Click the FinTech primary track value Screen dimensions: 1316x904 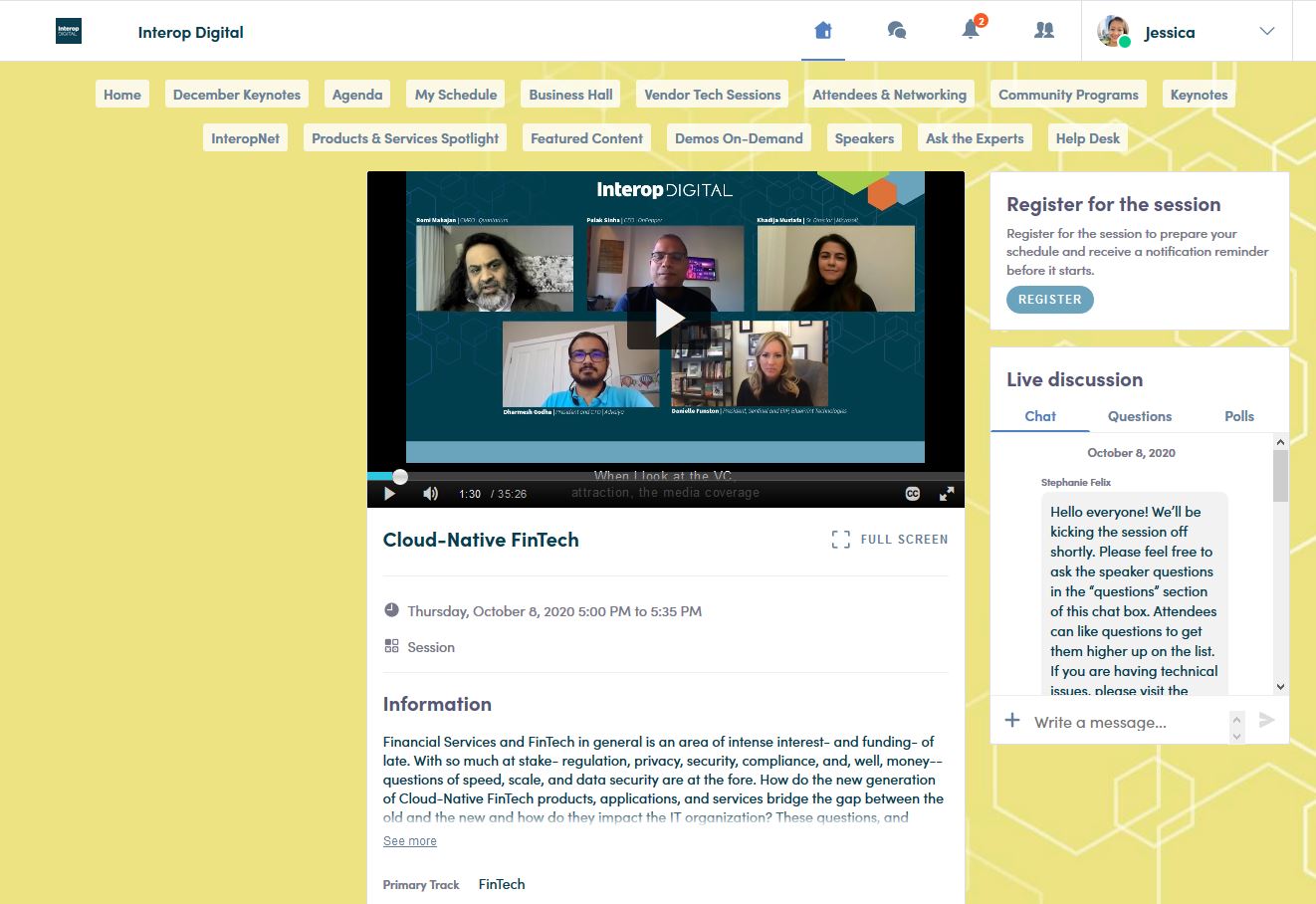(502, 884)
